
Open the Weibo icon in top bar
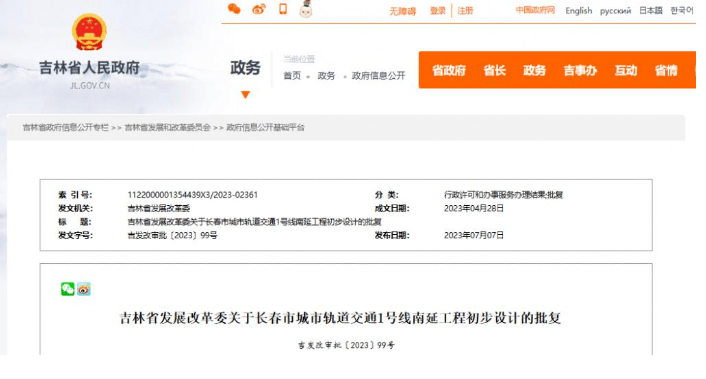[259, 9]
